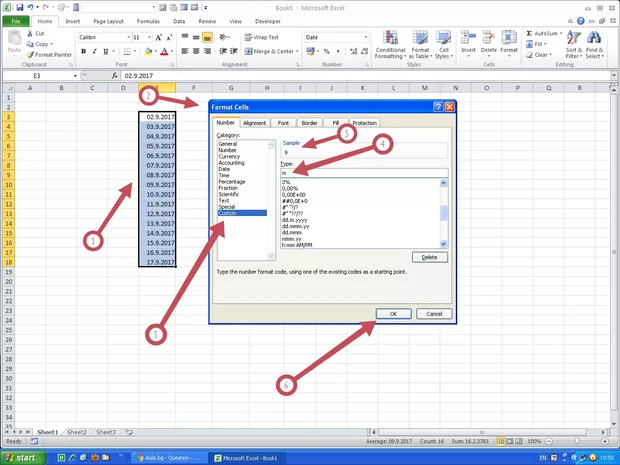Expand the Name Box dropdown for E3
620x465 pixels.
73,76
